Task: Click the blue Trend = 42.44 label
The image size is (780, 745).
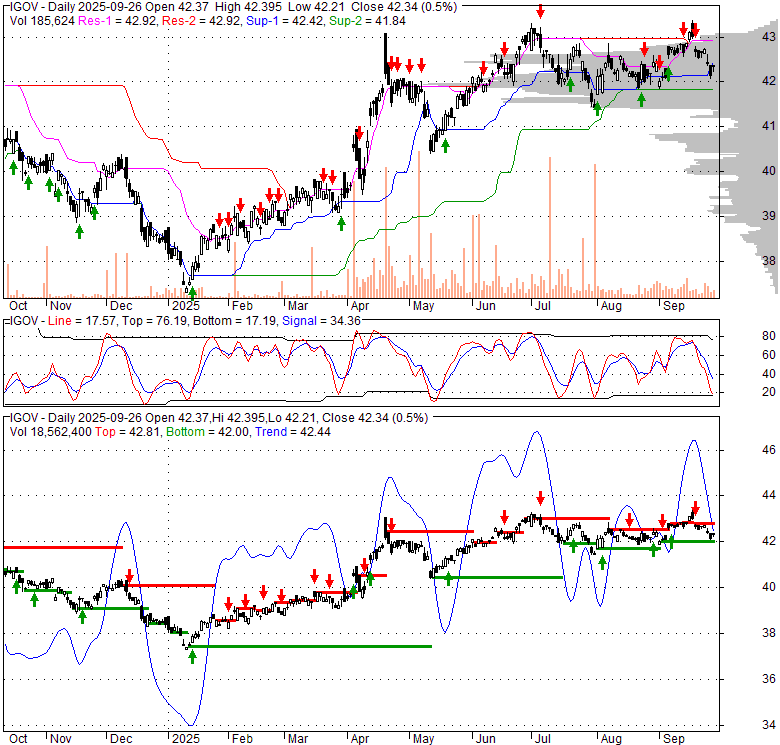Action: click(x=293, y=432)
